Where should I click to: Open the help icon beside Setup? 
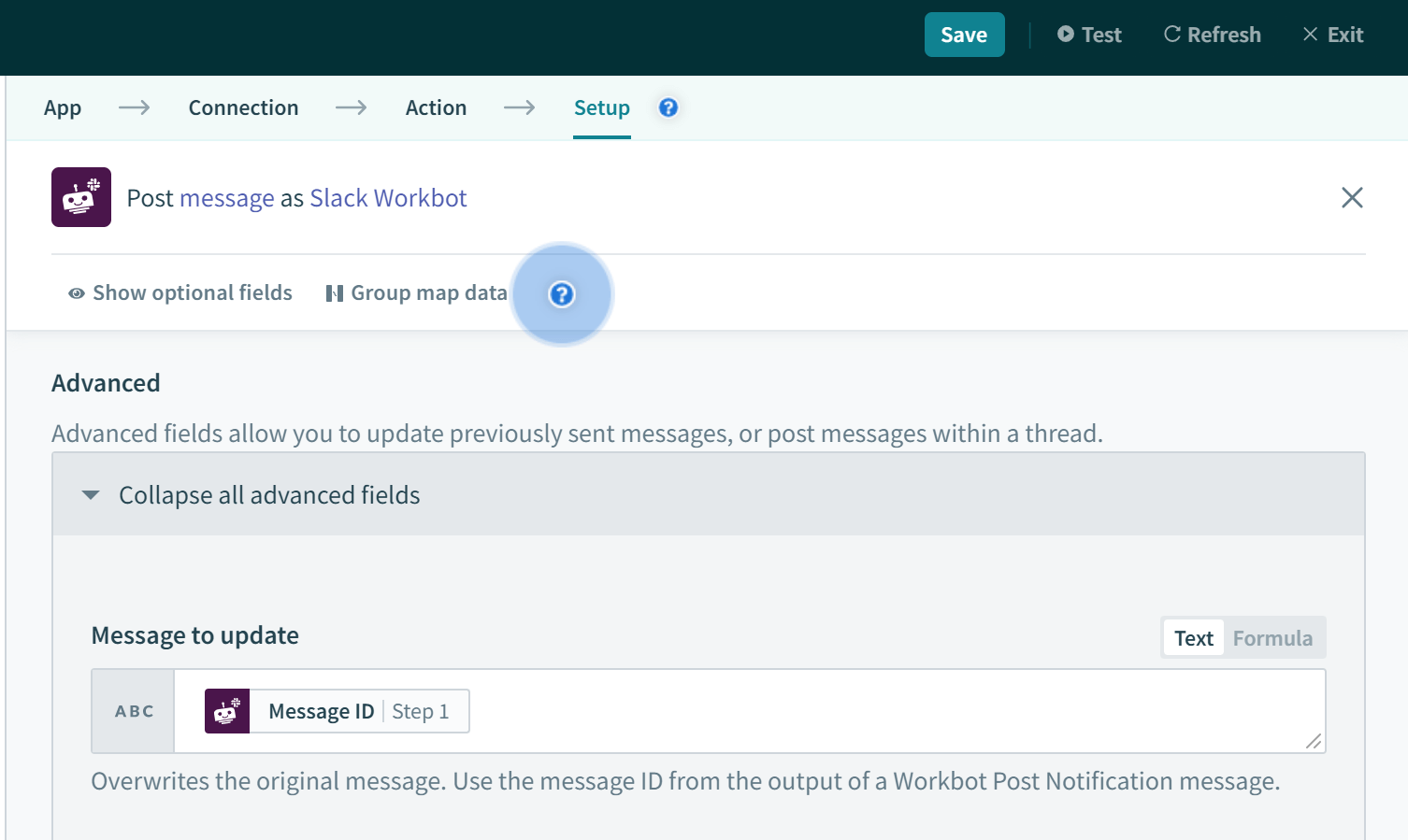[x=668, y=107]
